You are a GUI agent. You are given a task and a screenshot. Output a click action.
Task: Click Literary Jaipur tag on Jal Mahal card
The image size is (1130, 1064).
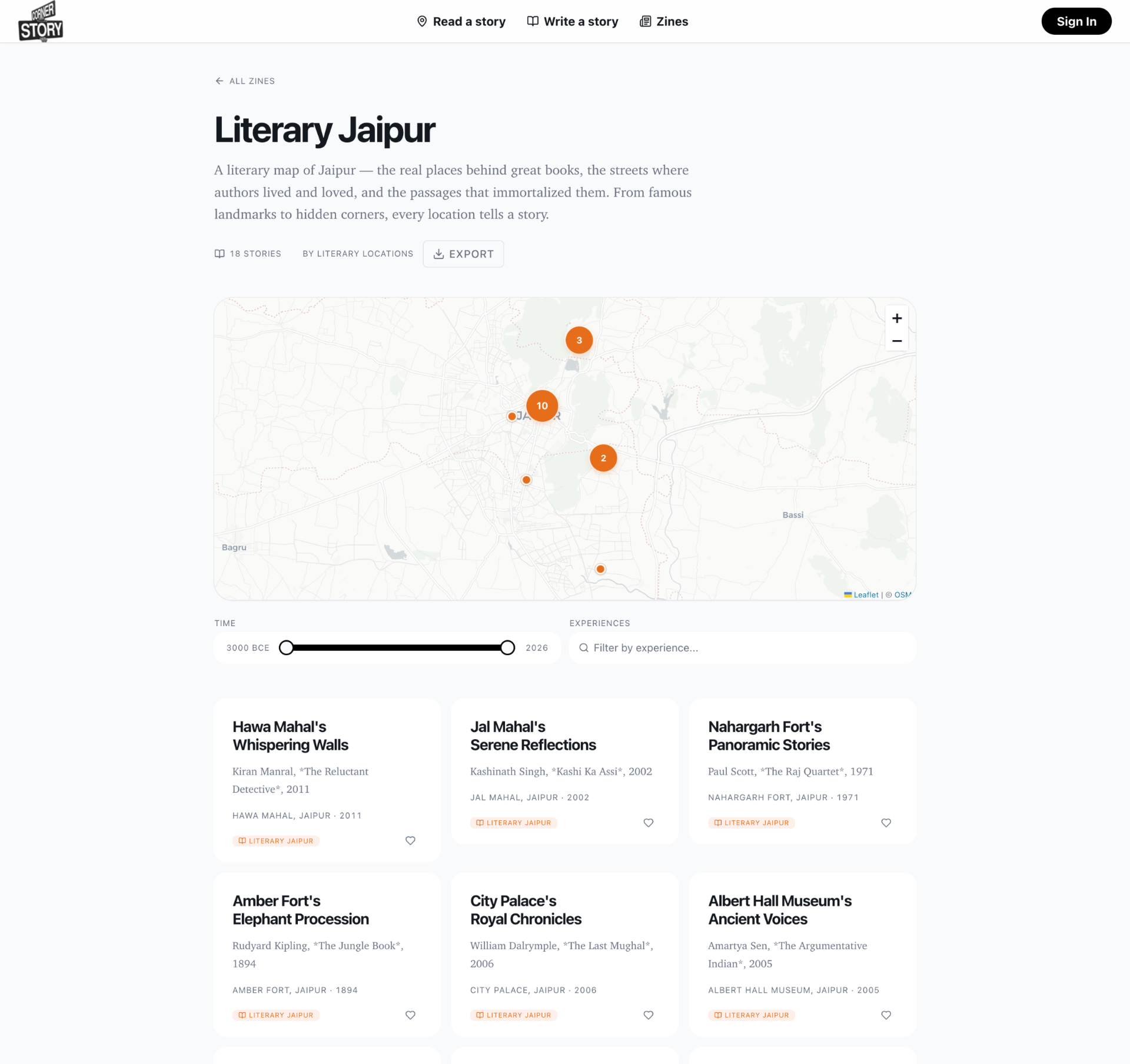[x=514, y=823]
